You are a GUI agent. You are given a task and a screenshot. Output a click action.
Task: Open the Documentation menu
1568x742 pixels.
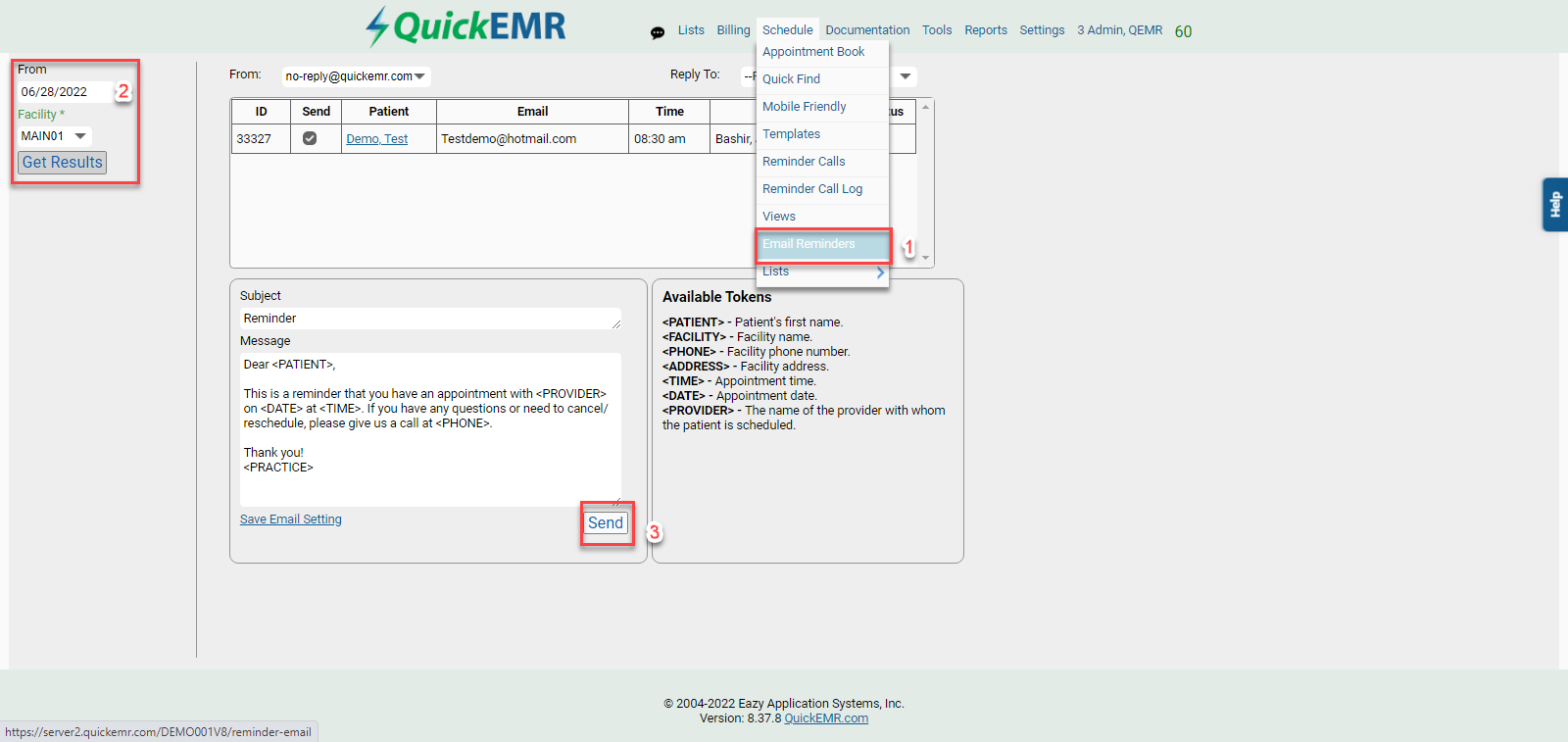(867, 30)
